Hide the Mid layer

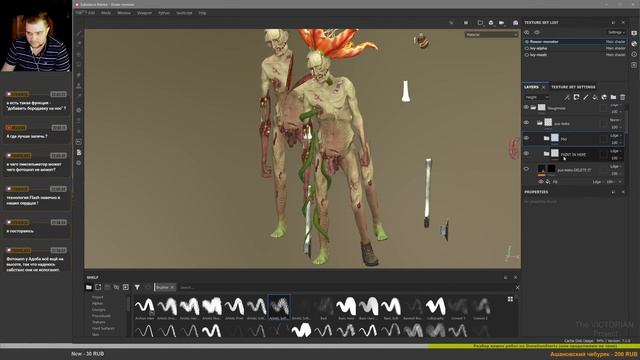(526, 138)
